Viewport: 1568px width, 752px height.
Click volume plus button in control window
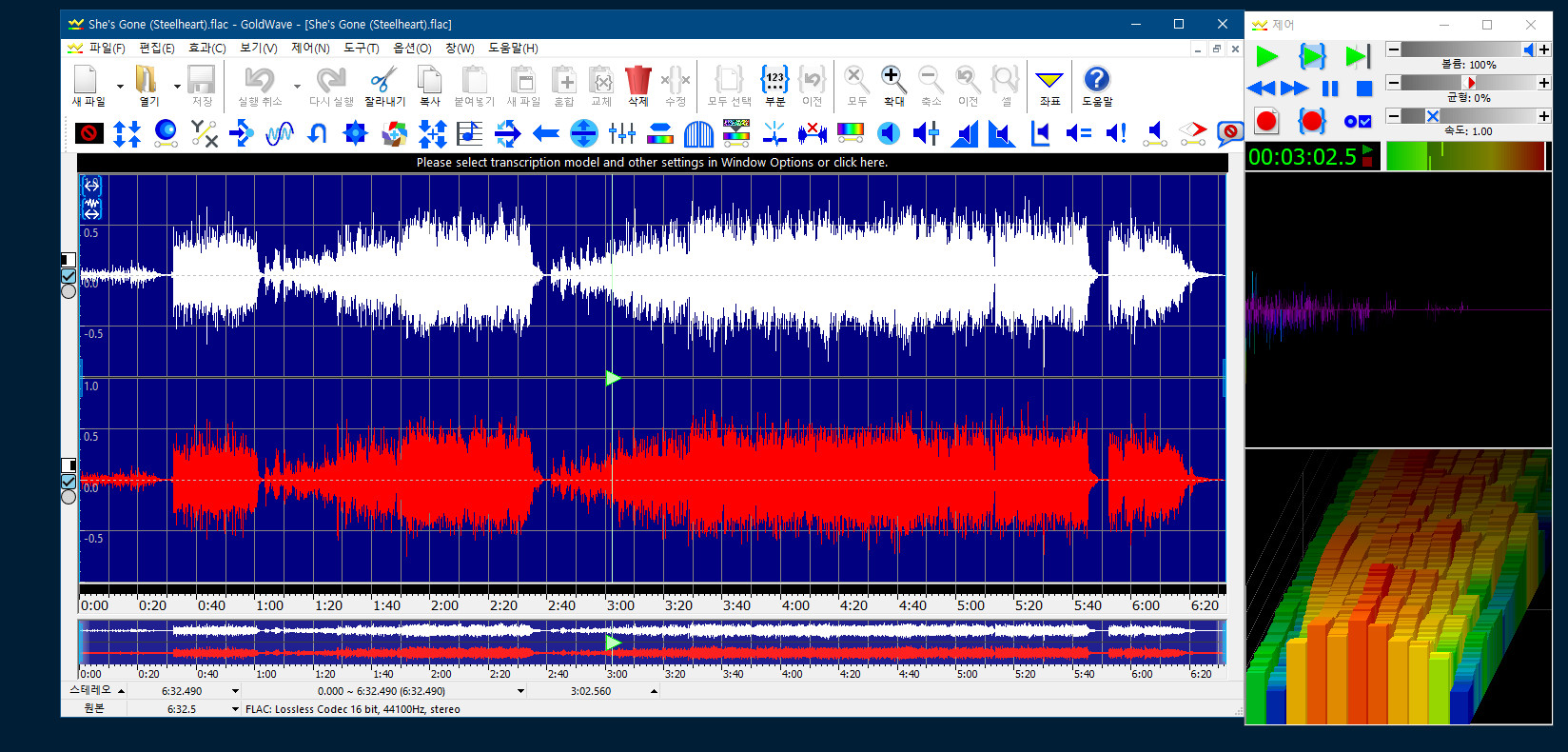1544,49
